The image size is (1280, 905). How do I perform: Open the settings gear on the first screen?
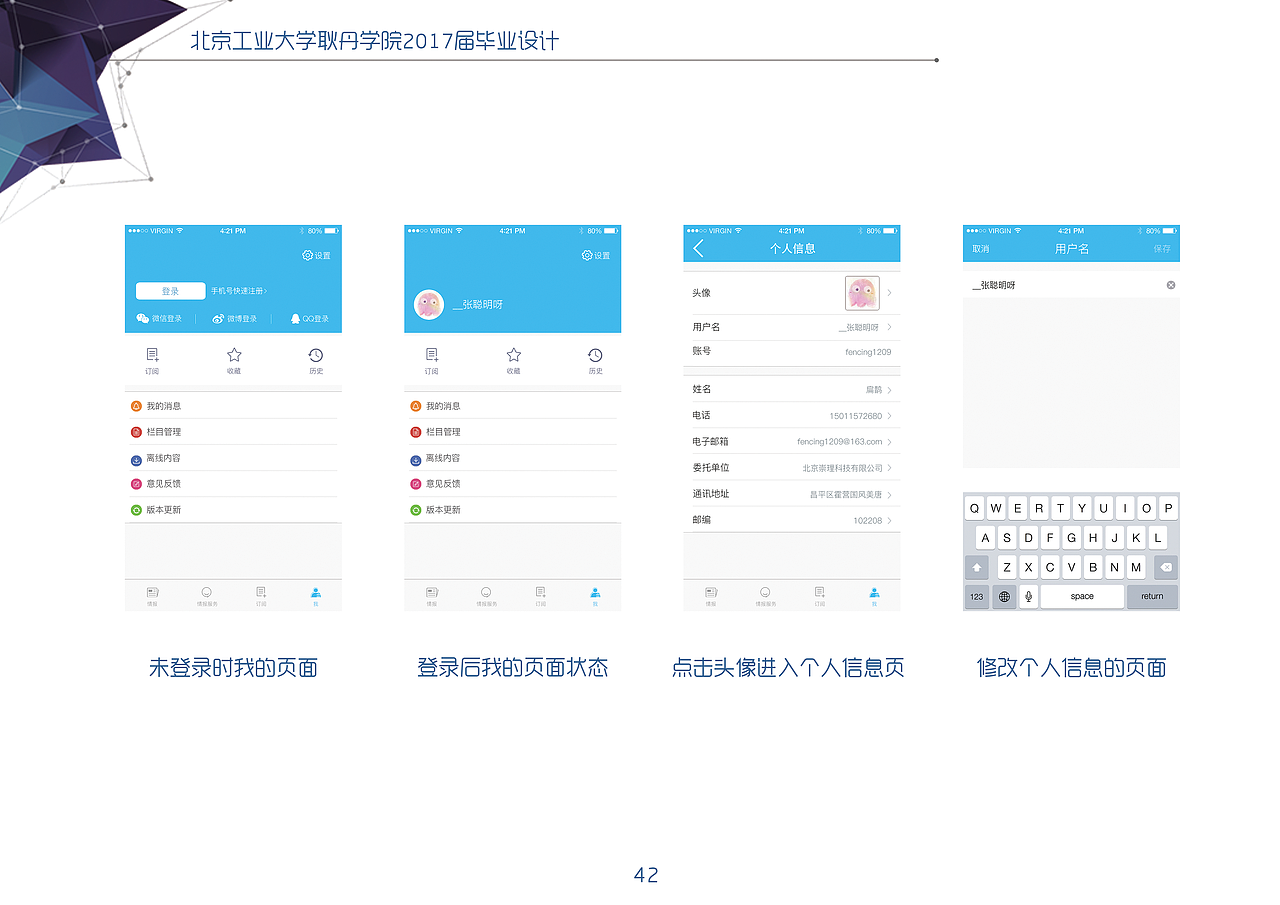[307, 255]
